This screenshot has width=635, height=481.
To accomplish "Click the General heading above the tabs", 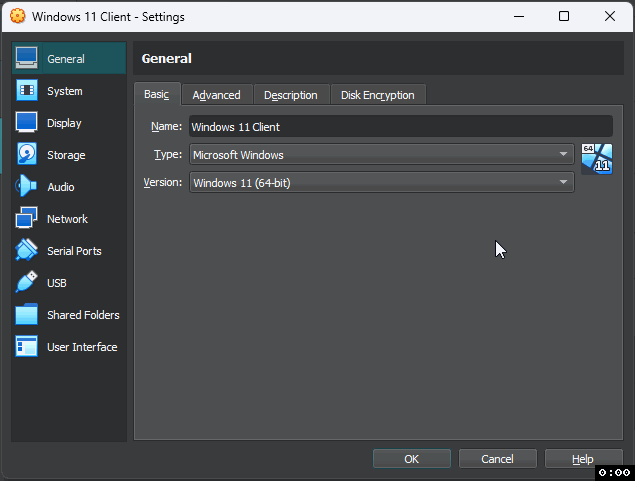I will point(166,58).
